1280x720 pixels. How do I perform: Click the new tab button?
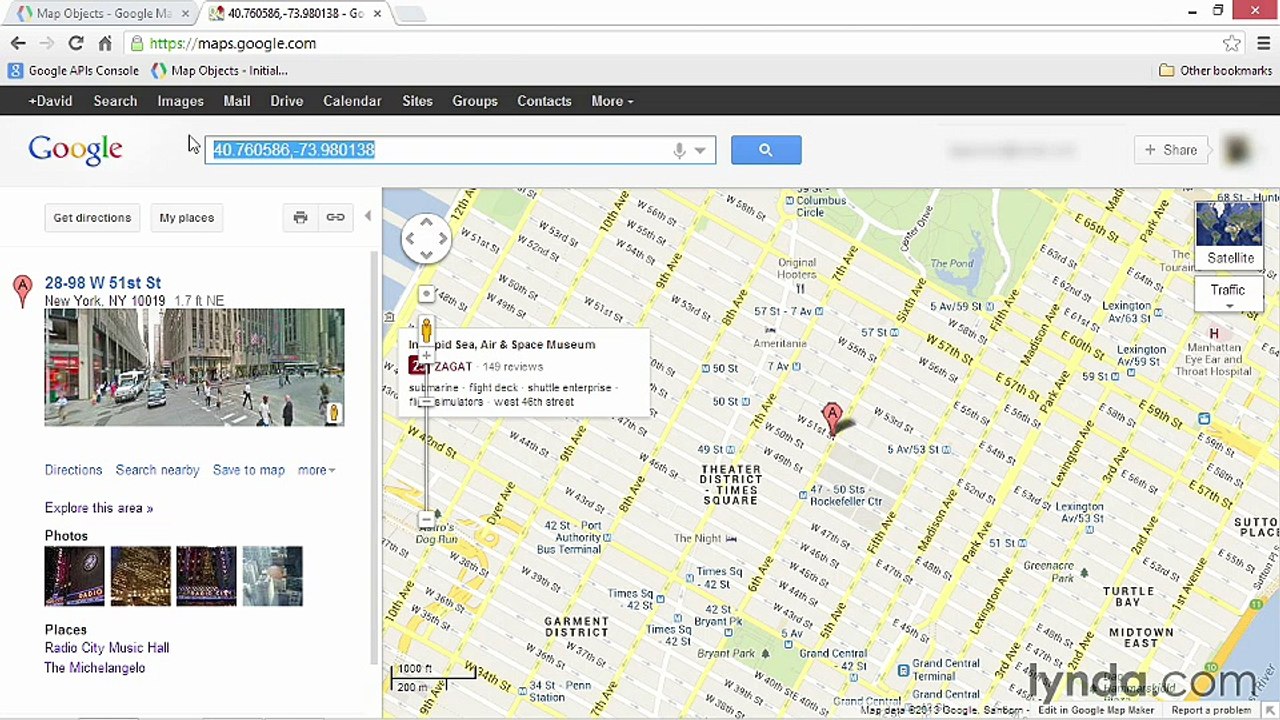point(409,13)
